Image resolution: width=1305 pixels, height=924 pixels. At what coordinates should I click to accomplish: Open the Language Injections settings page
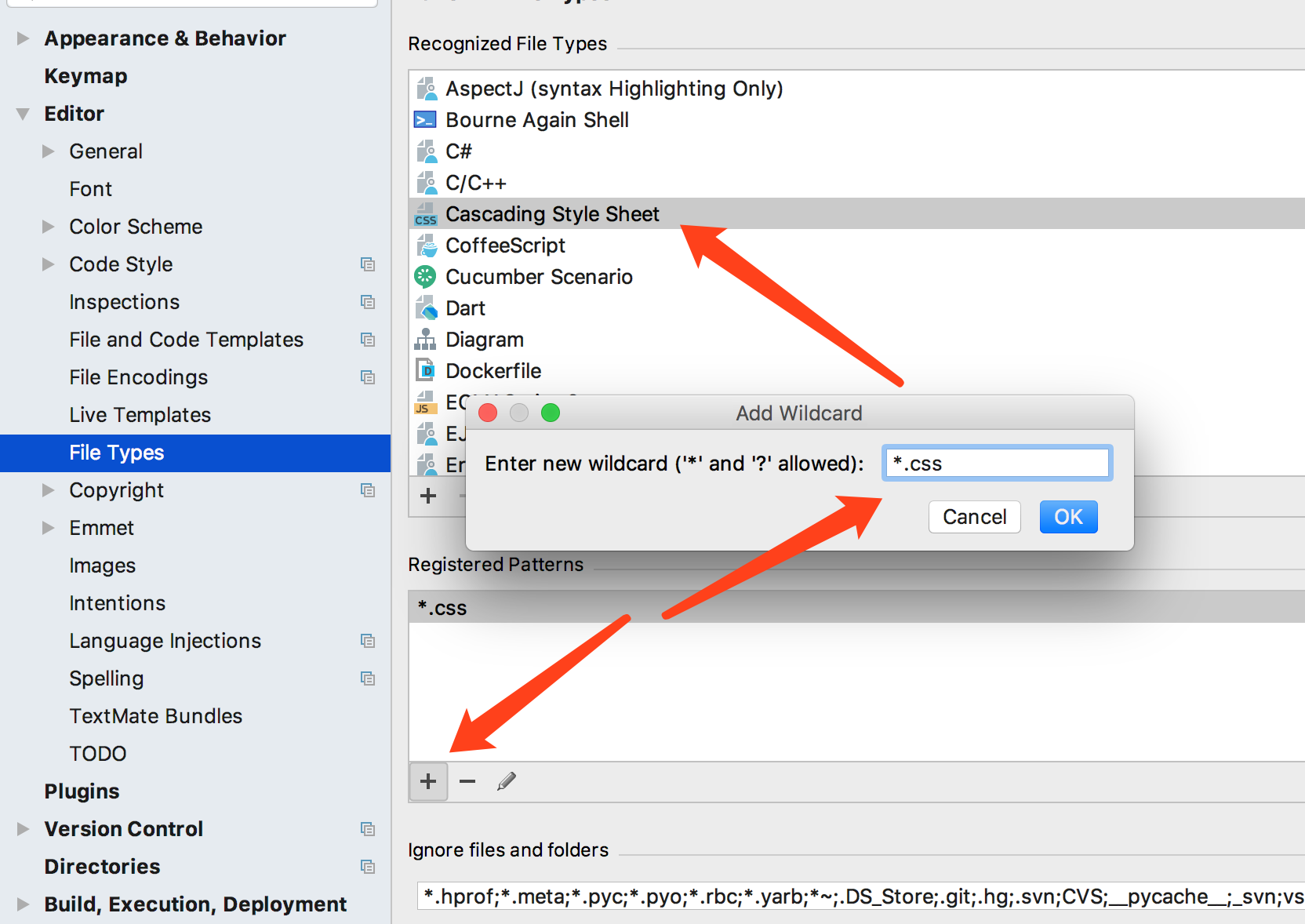pos(165,641)
